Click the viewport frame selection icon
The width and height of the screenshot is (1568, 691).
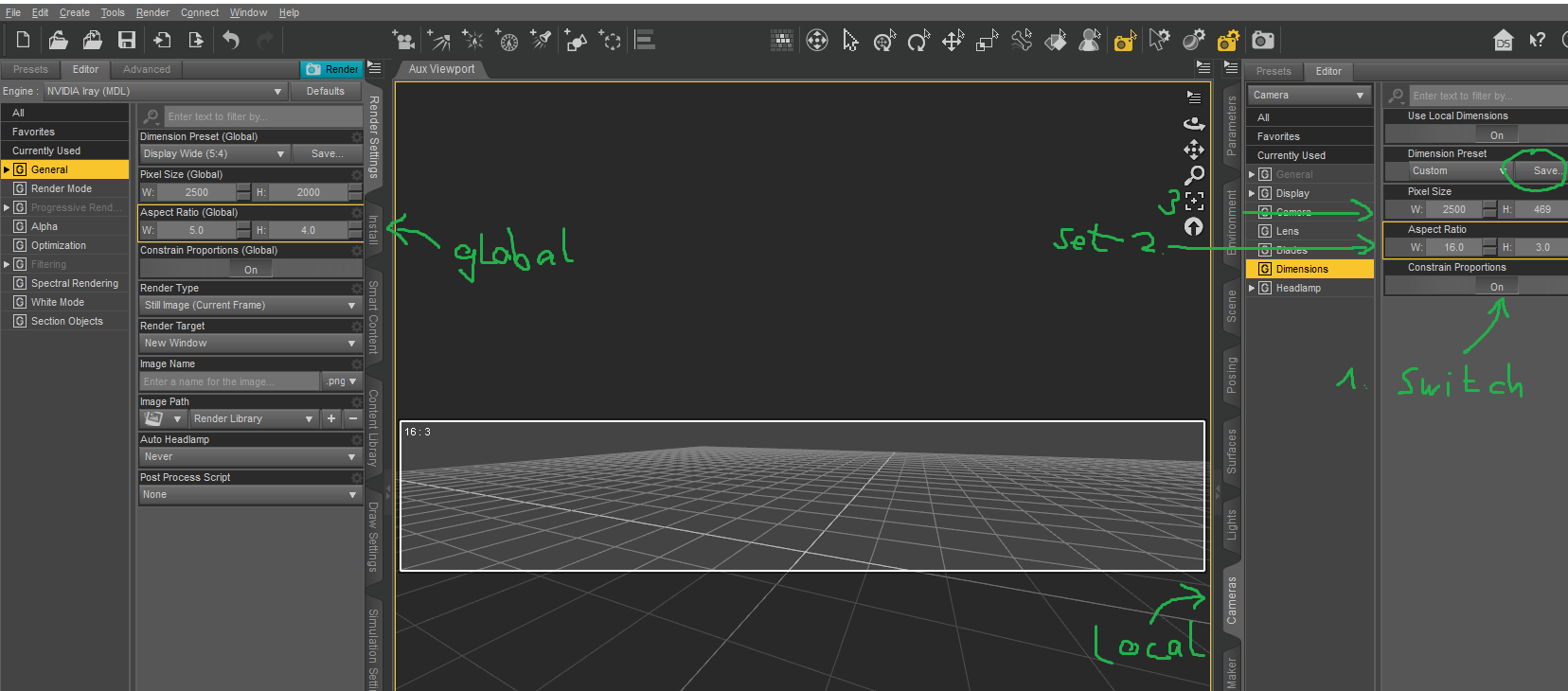[x=1194, y=201]
